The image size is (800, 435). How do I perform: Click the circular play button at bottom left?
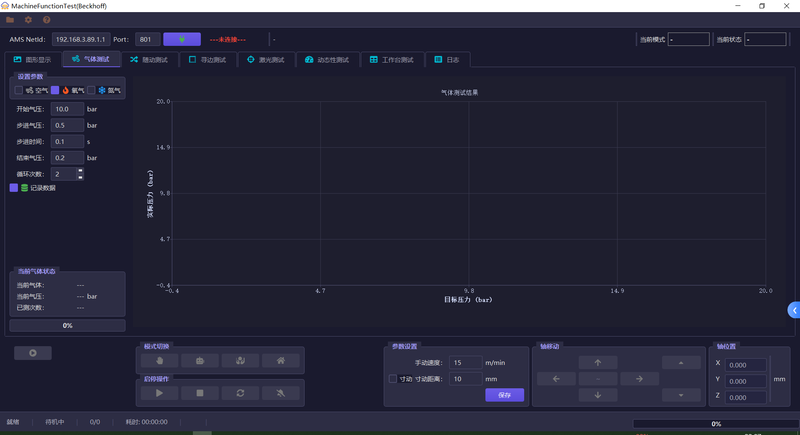click(33, 353)
